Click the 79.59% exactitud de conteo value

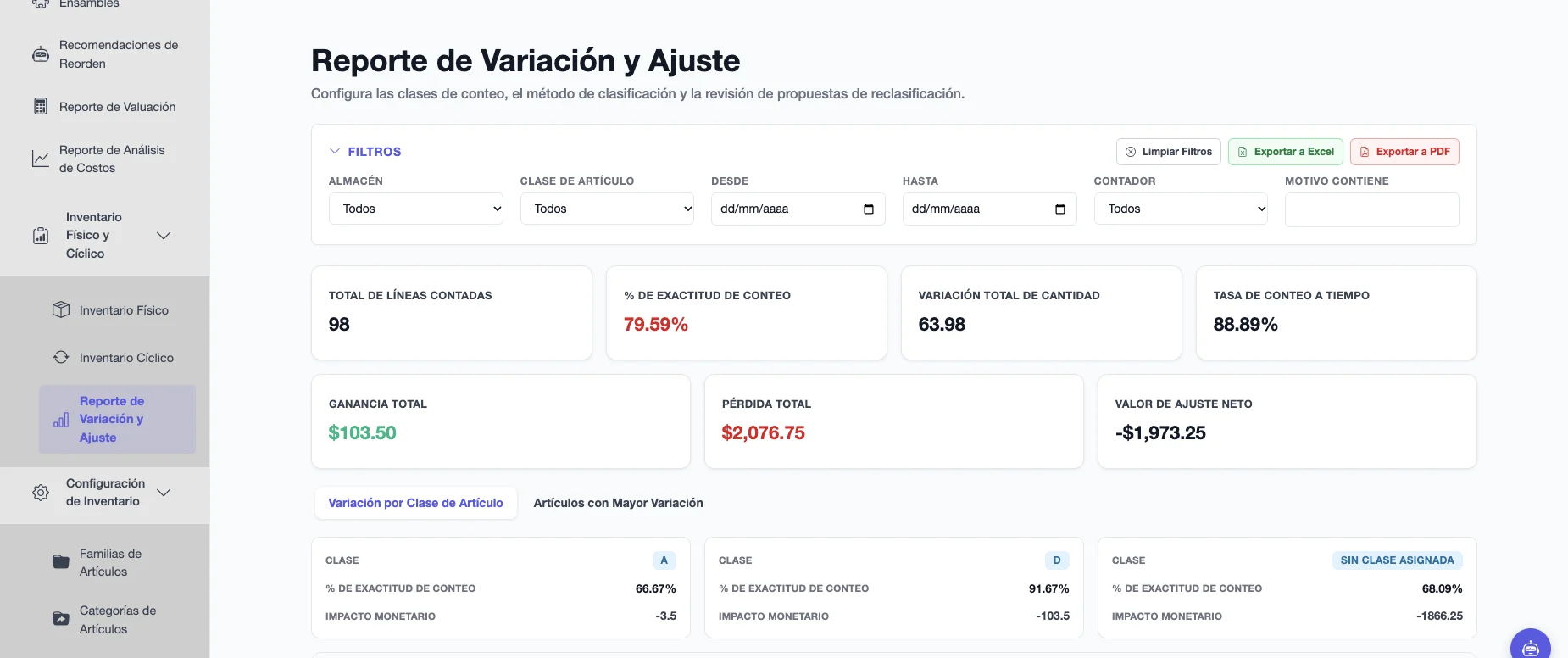[656, 324]
